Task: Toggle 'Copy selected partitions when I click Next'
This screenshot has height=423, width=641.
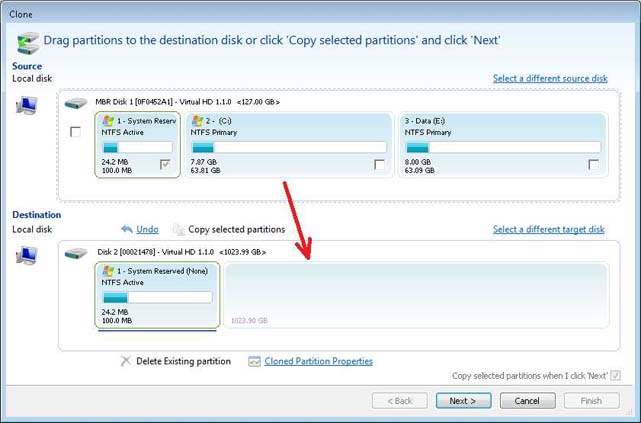Action: (x=615, y=375)
